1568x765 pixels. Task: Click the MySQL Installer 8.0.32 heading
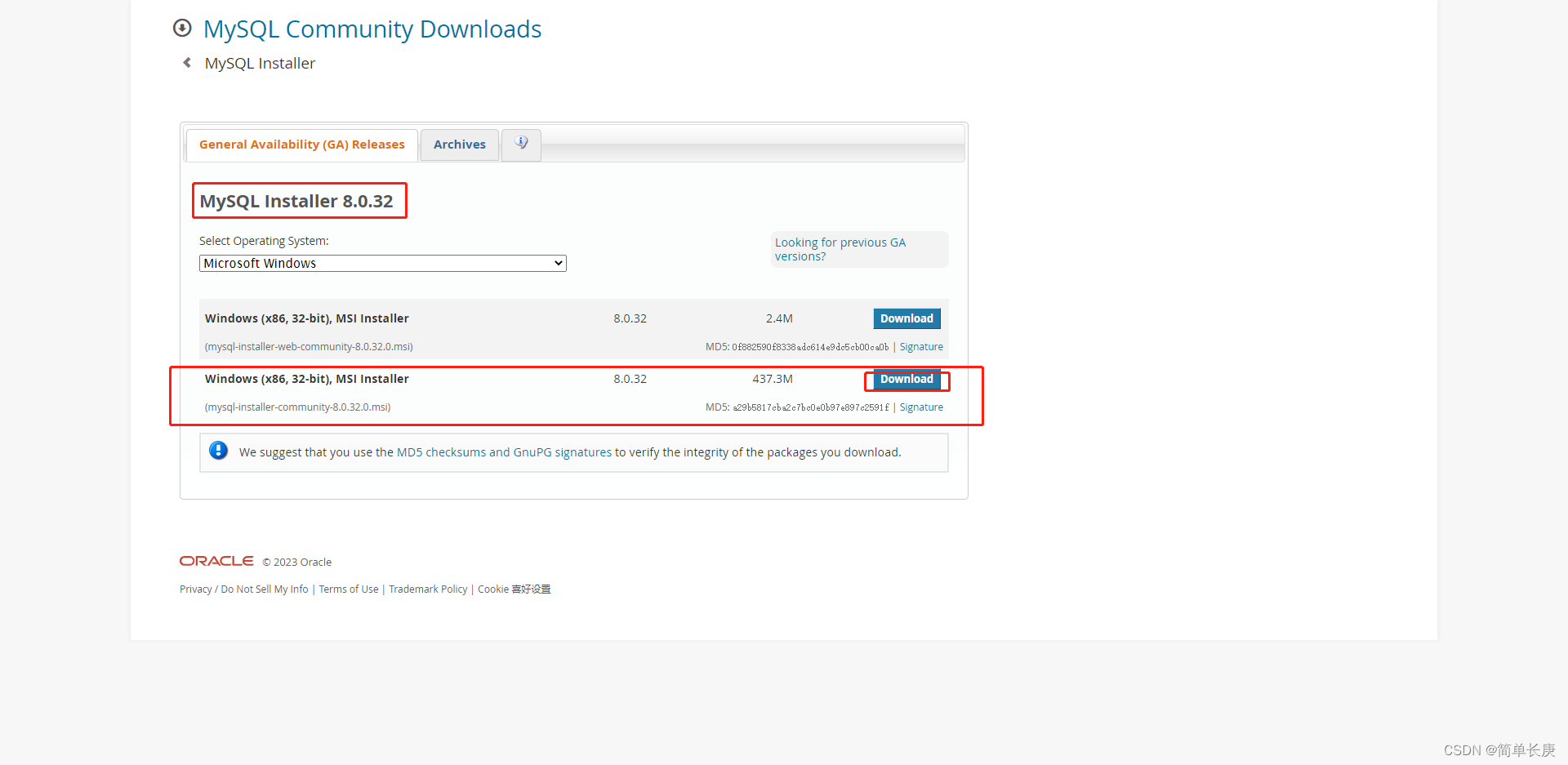[x=296, y=201]
